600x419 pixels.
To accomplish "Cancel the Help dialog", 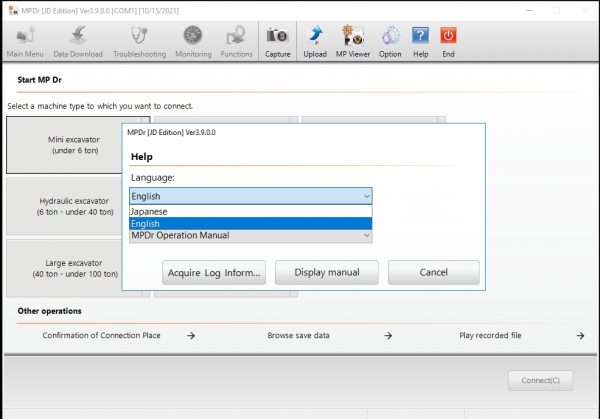I will tap(434, 272).
